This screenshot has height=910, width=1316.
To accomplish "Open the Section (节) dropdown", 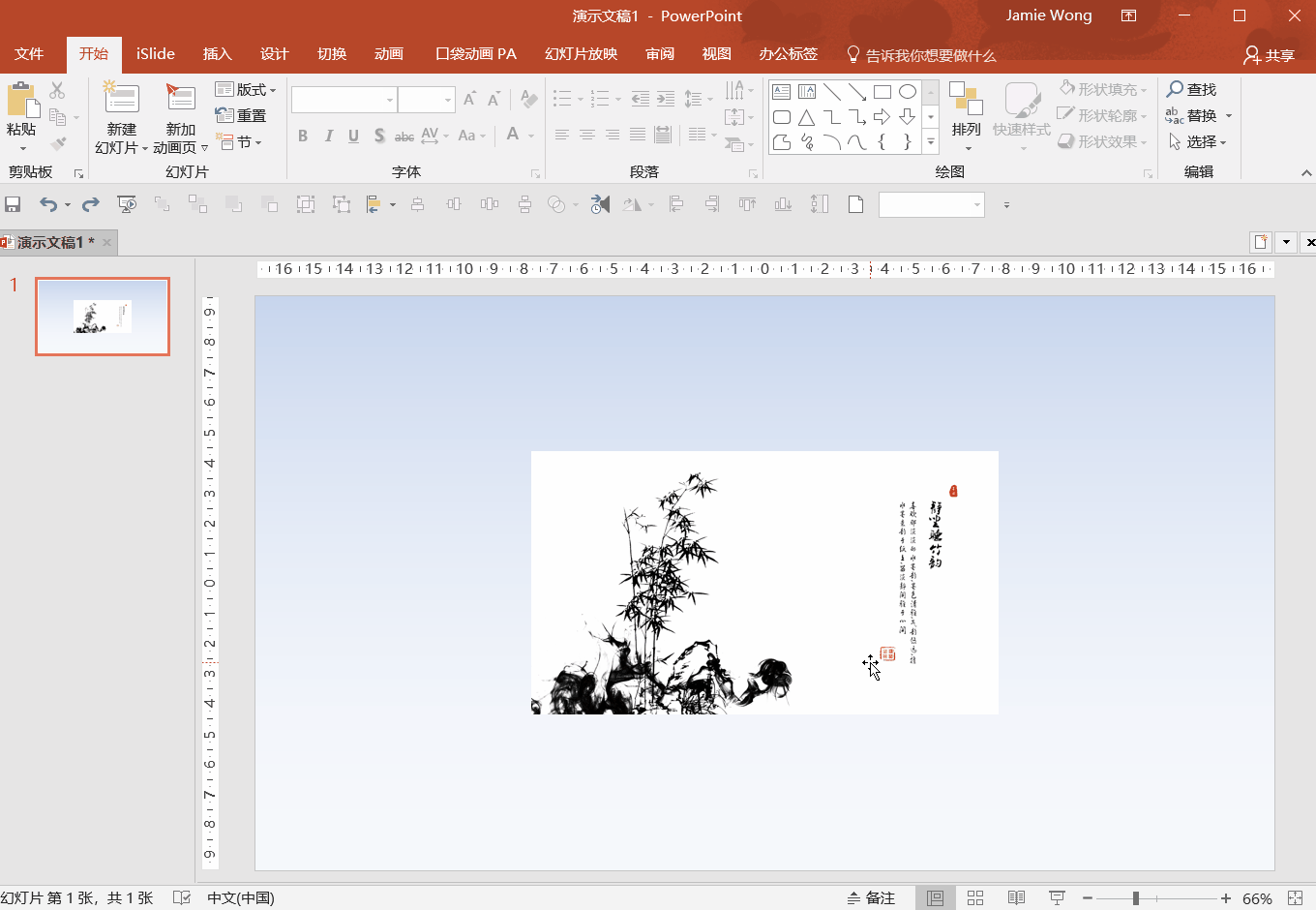I will point(239,142).
